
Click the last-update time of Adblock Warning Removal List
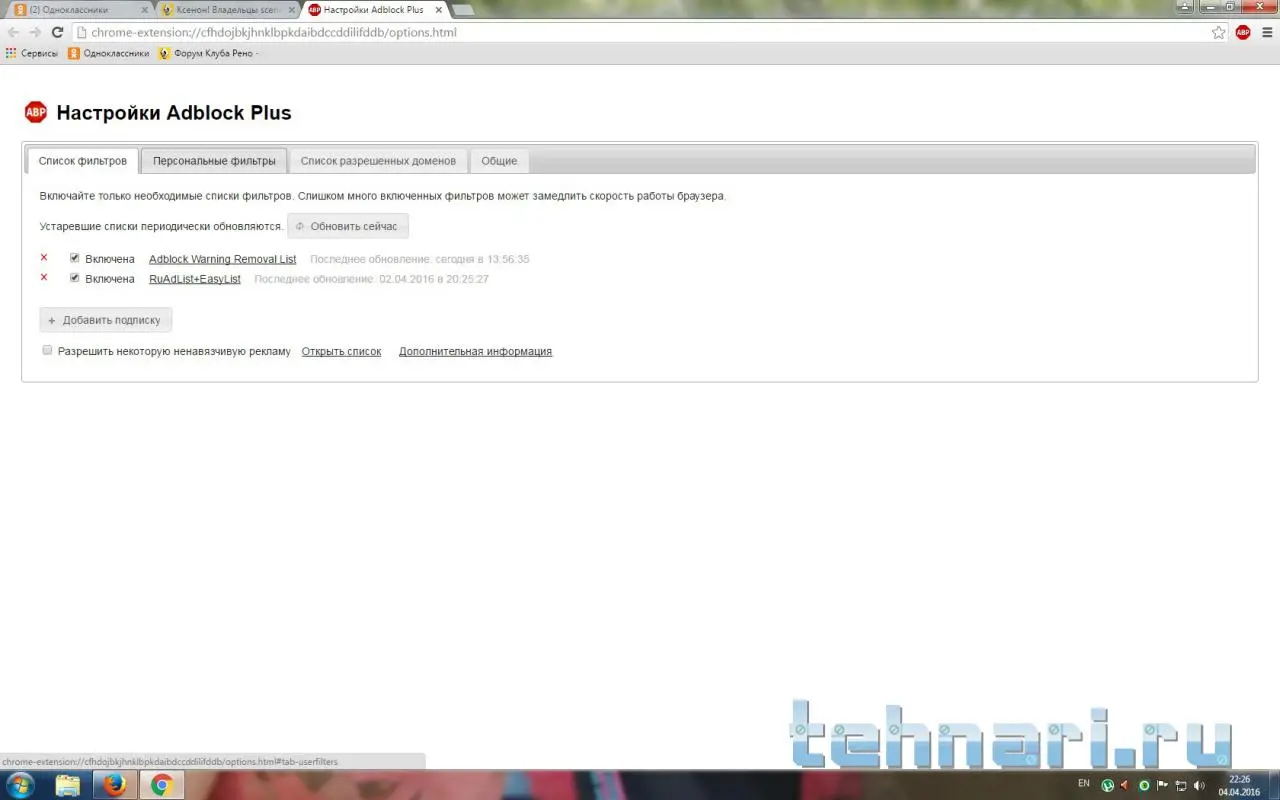(420, 259)
